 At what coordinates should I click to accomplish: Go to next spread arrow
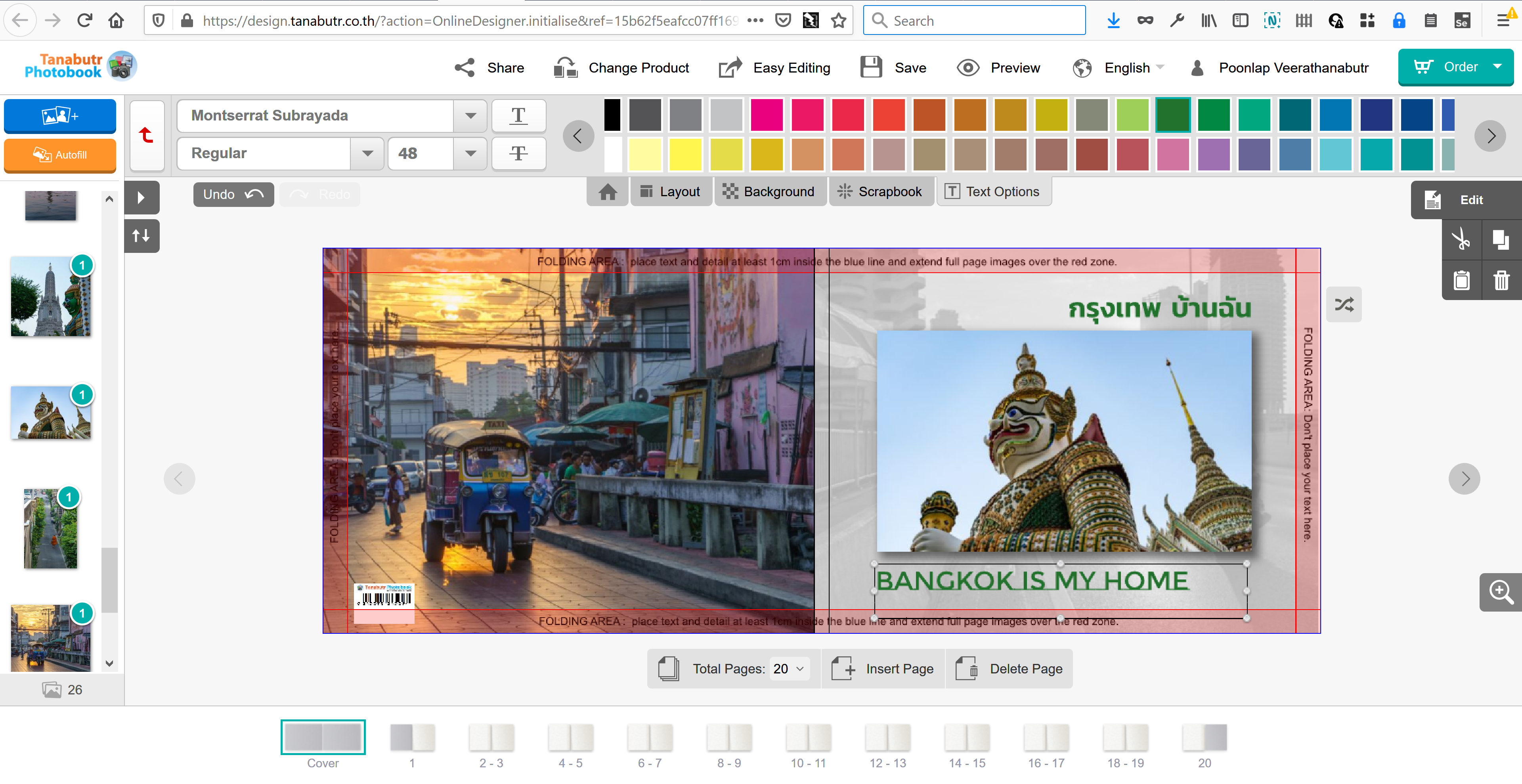point(1465,478)
